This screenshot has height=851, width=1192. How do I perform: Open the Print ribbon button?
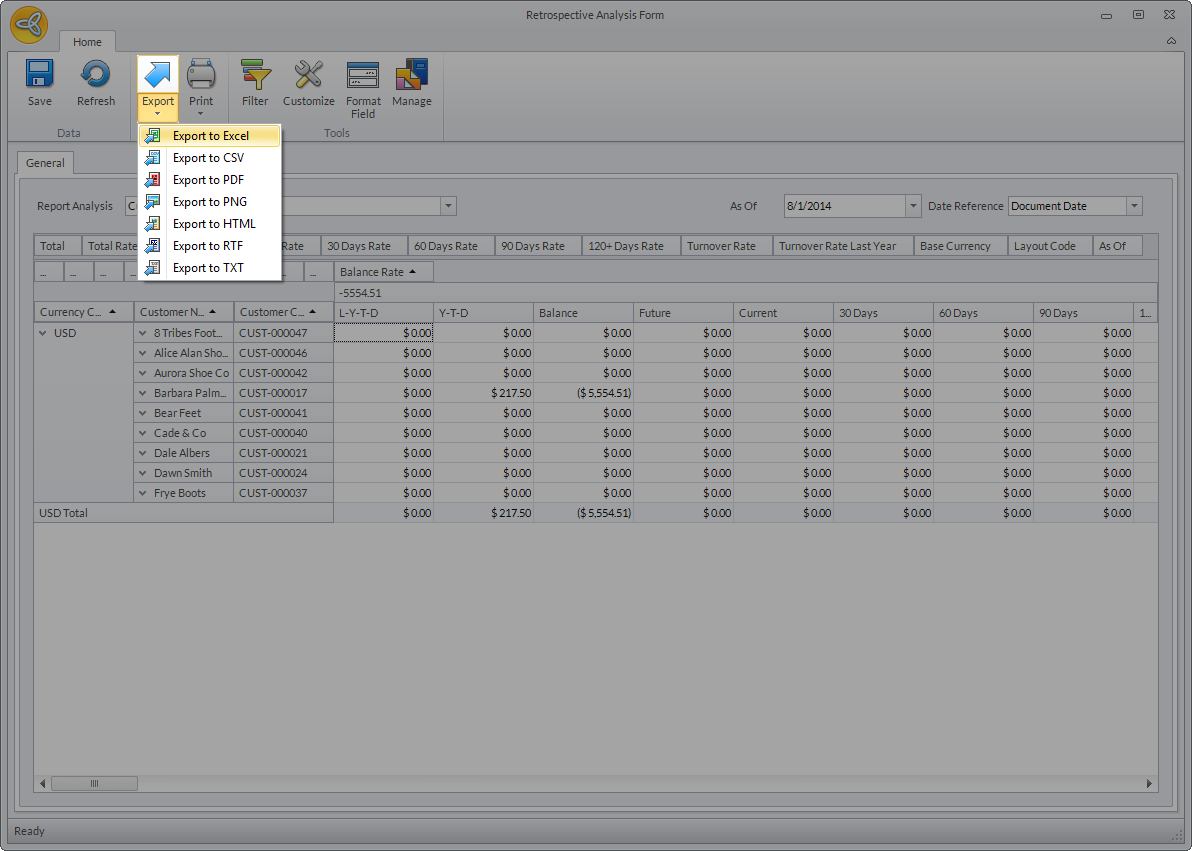pyautogui.click(x=201, y=85)
